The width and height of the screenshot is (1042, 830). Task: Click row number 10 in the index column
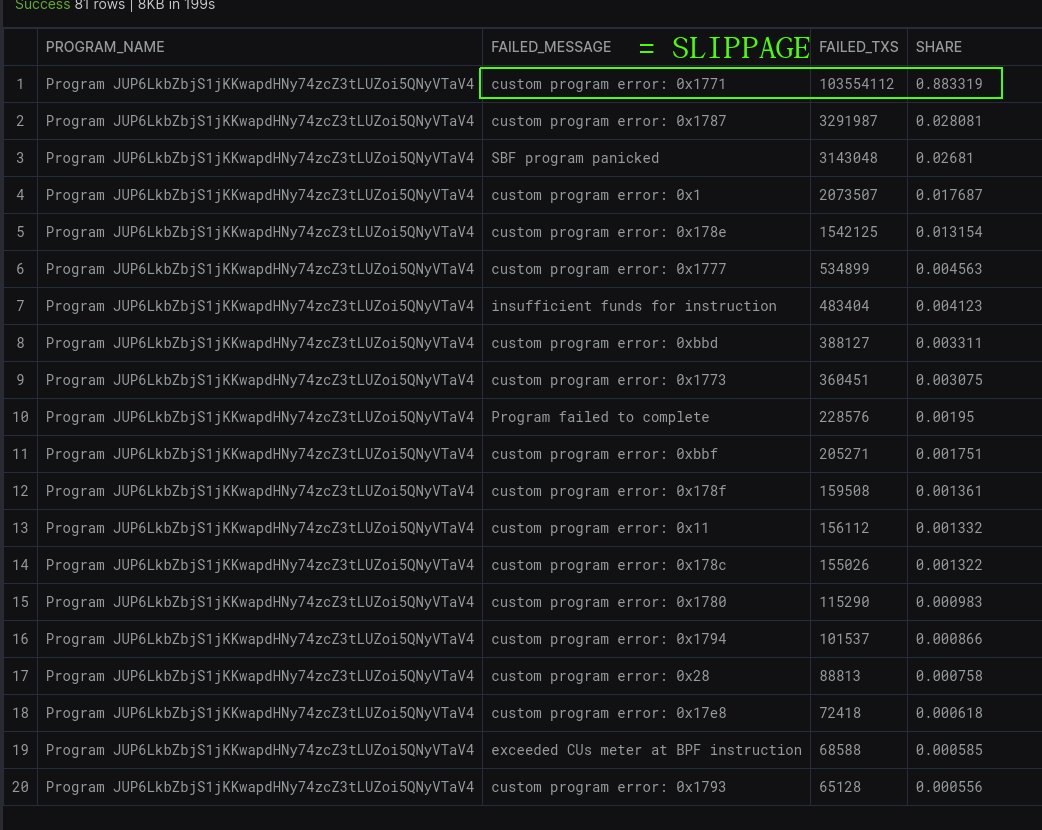click(20, 417)
